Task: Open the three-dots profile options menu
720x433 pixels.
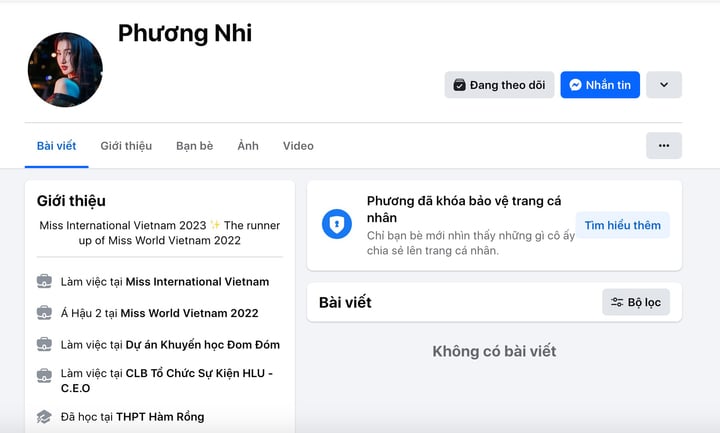Action: coord(664,146)
